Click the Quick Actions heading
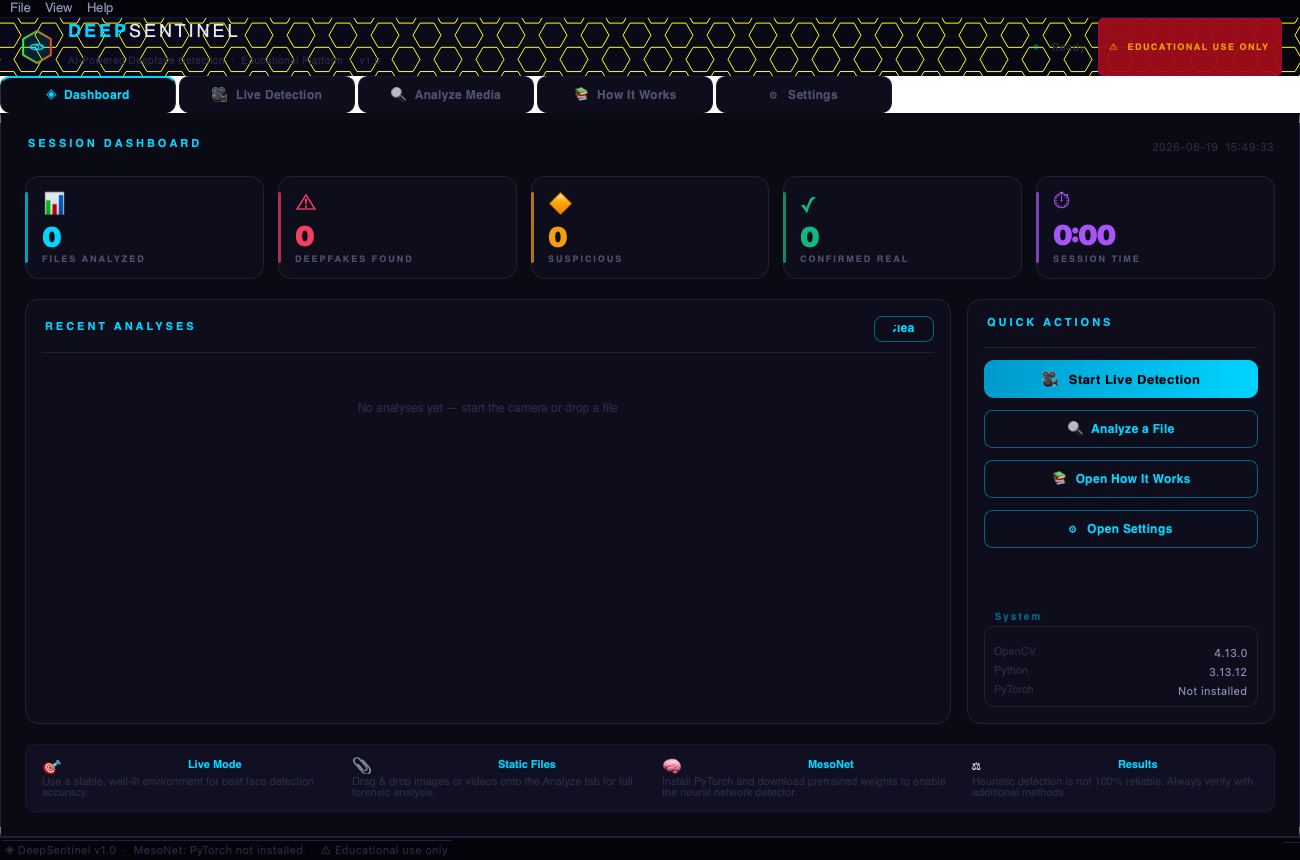The height and width of the screenshot is (860, 1300). click(x=1049, y=322)
